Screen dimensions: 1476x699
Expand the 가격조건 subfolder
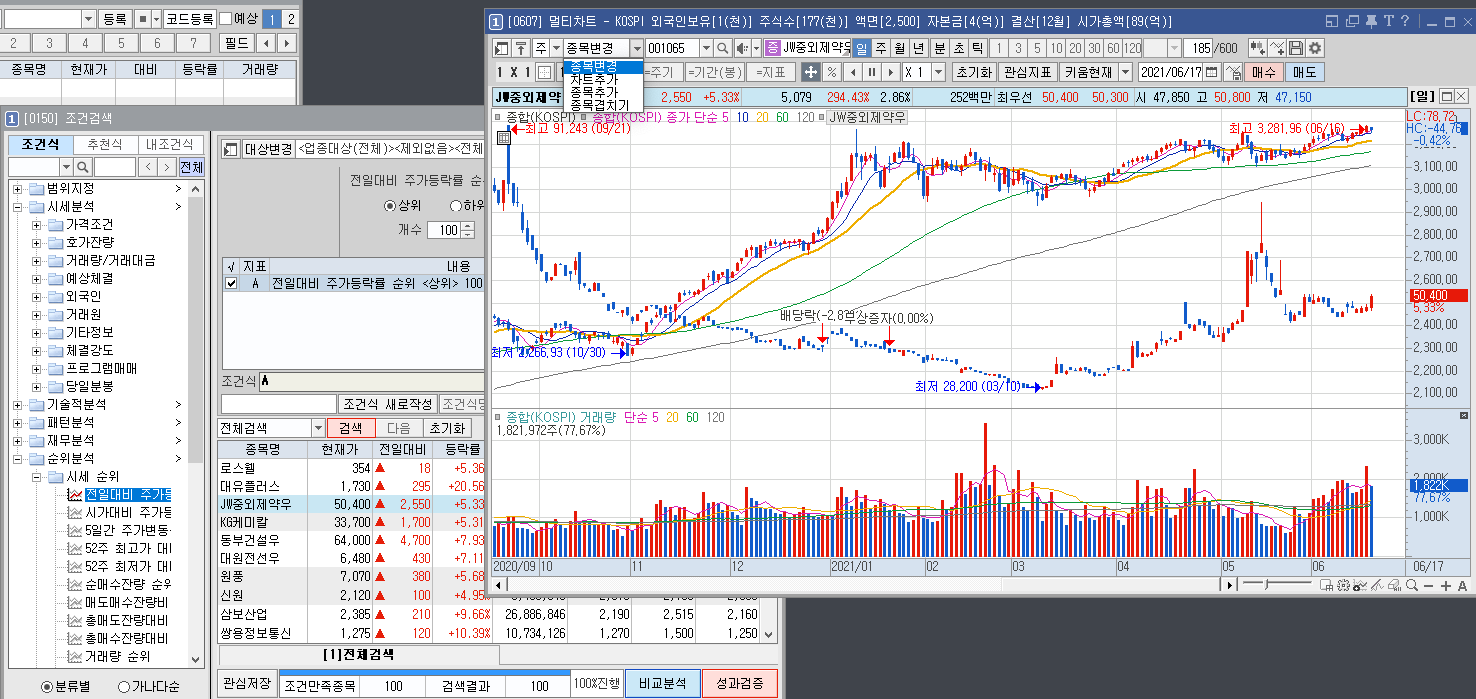37,224
